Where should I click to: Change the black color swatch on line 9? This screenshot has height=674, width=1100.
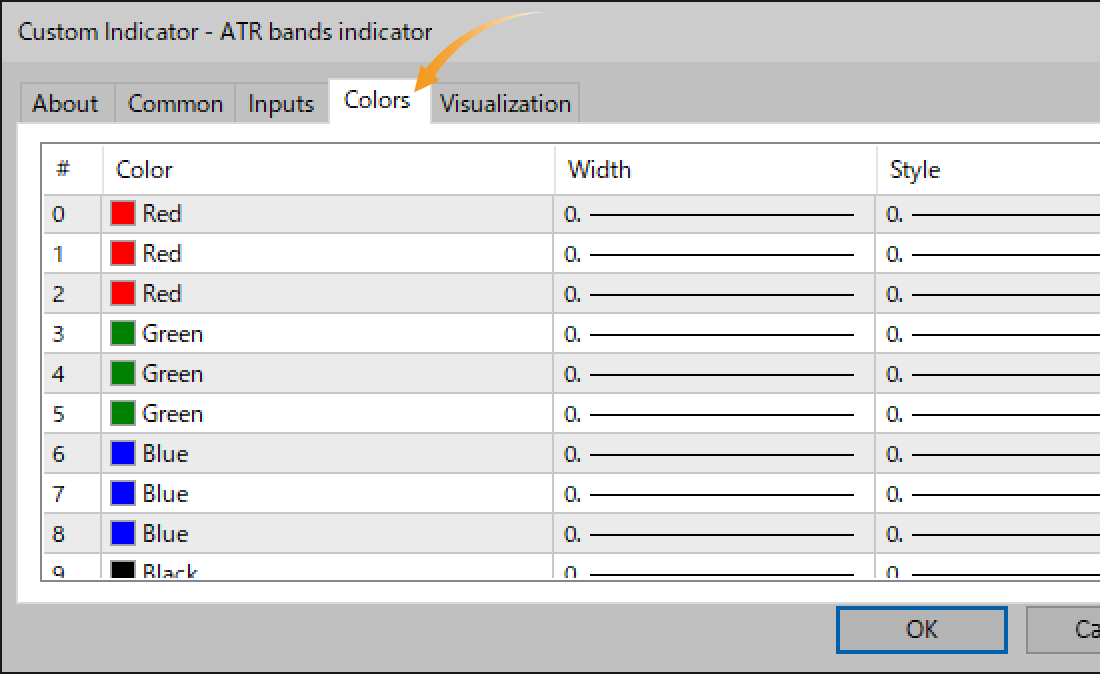coord(123,570)
